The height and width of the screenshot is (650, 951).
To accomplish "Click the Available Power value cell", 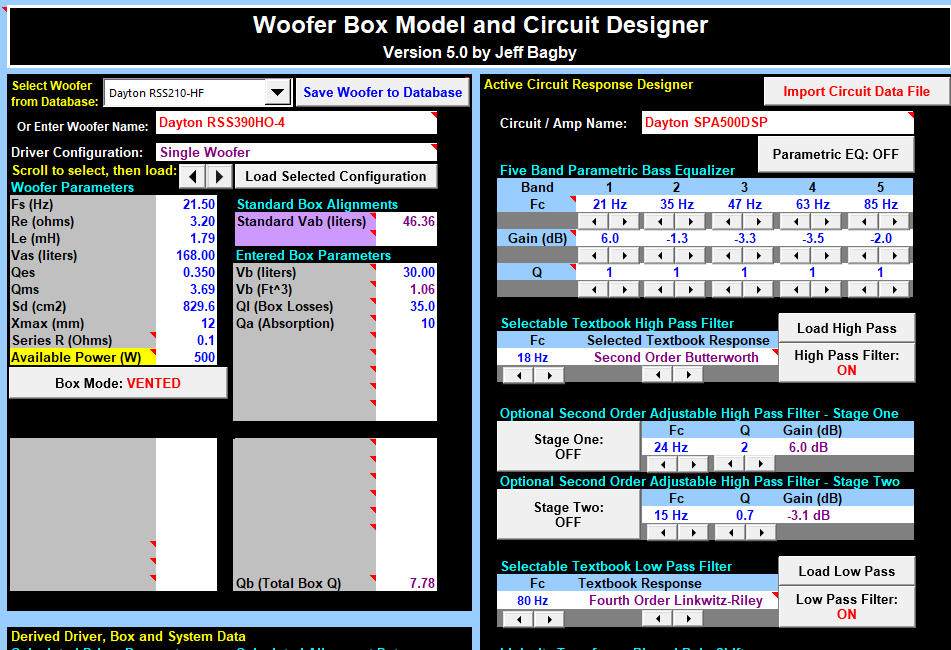I will [186, 357].
